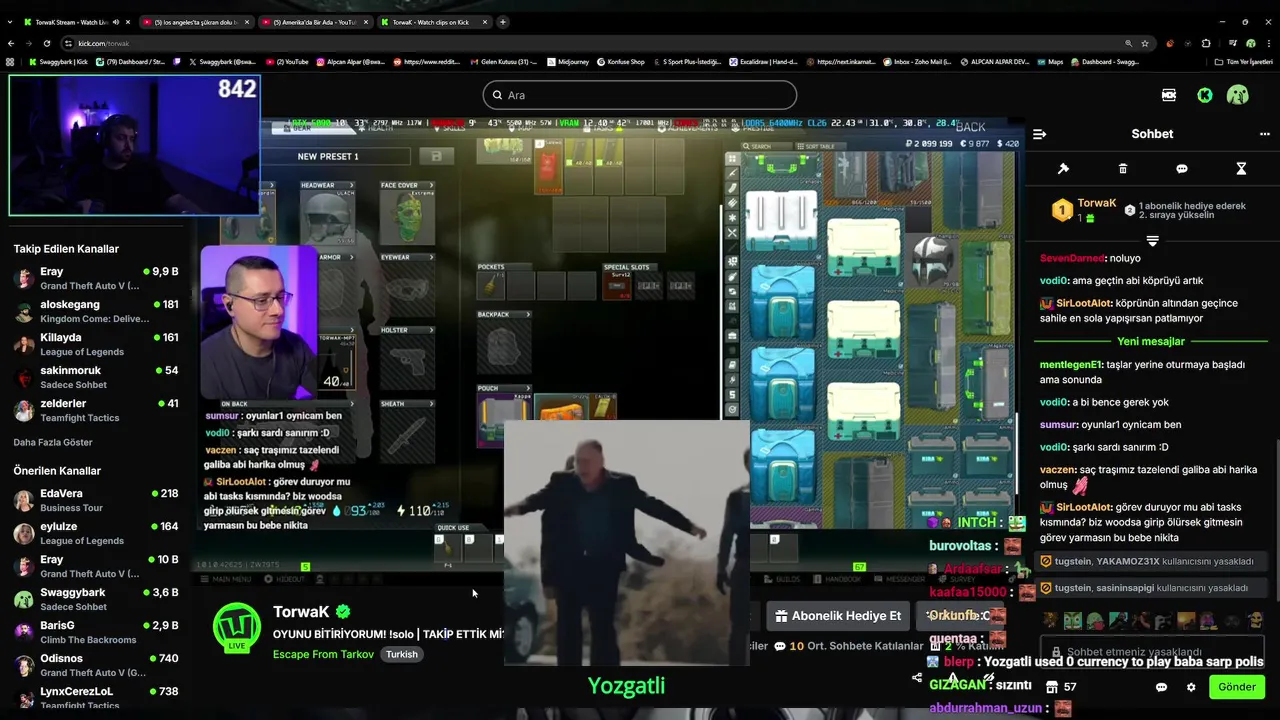
Task: Open Gelen Kutusu Gmail bookmark
Action: (504, 62)
